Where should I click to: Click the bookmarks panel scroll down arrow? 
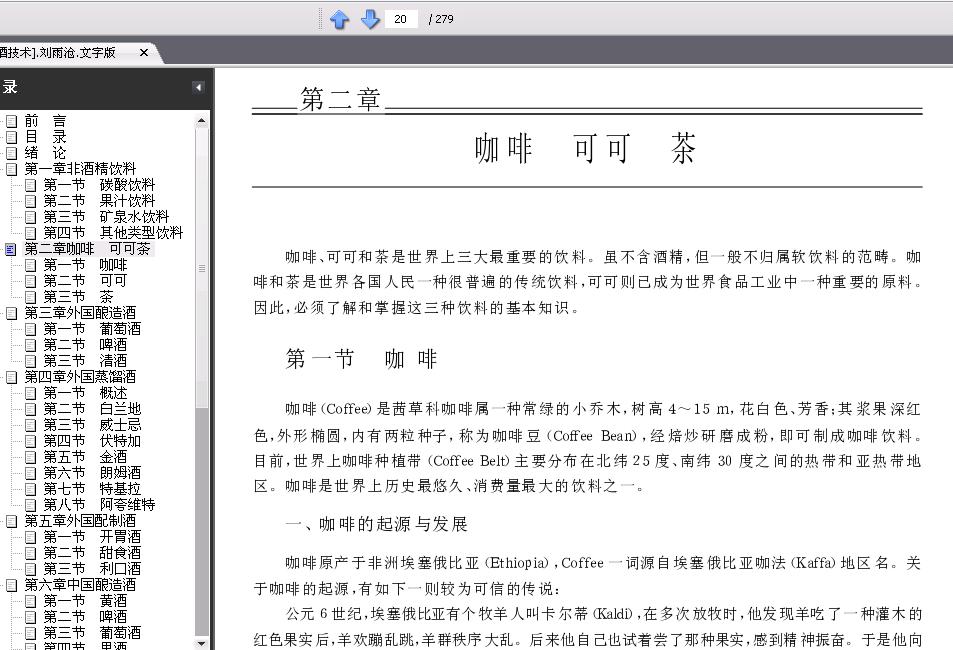[201, 643]
